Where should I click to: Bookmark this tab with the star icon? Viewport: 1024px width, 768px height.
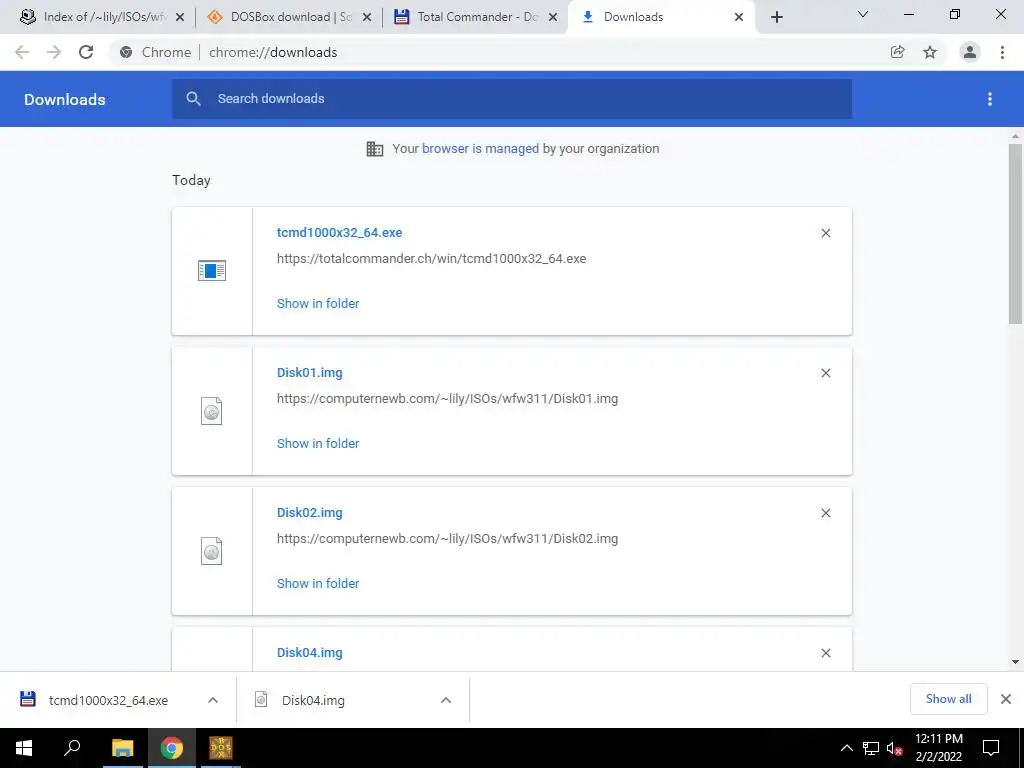pos(930,52)
